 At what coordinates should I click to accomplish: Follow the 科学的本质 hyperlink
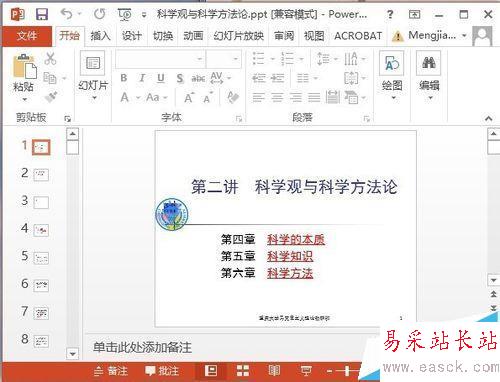tap(296, 240)
